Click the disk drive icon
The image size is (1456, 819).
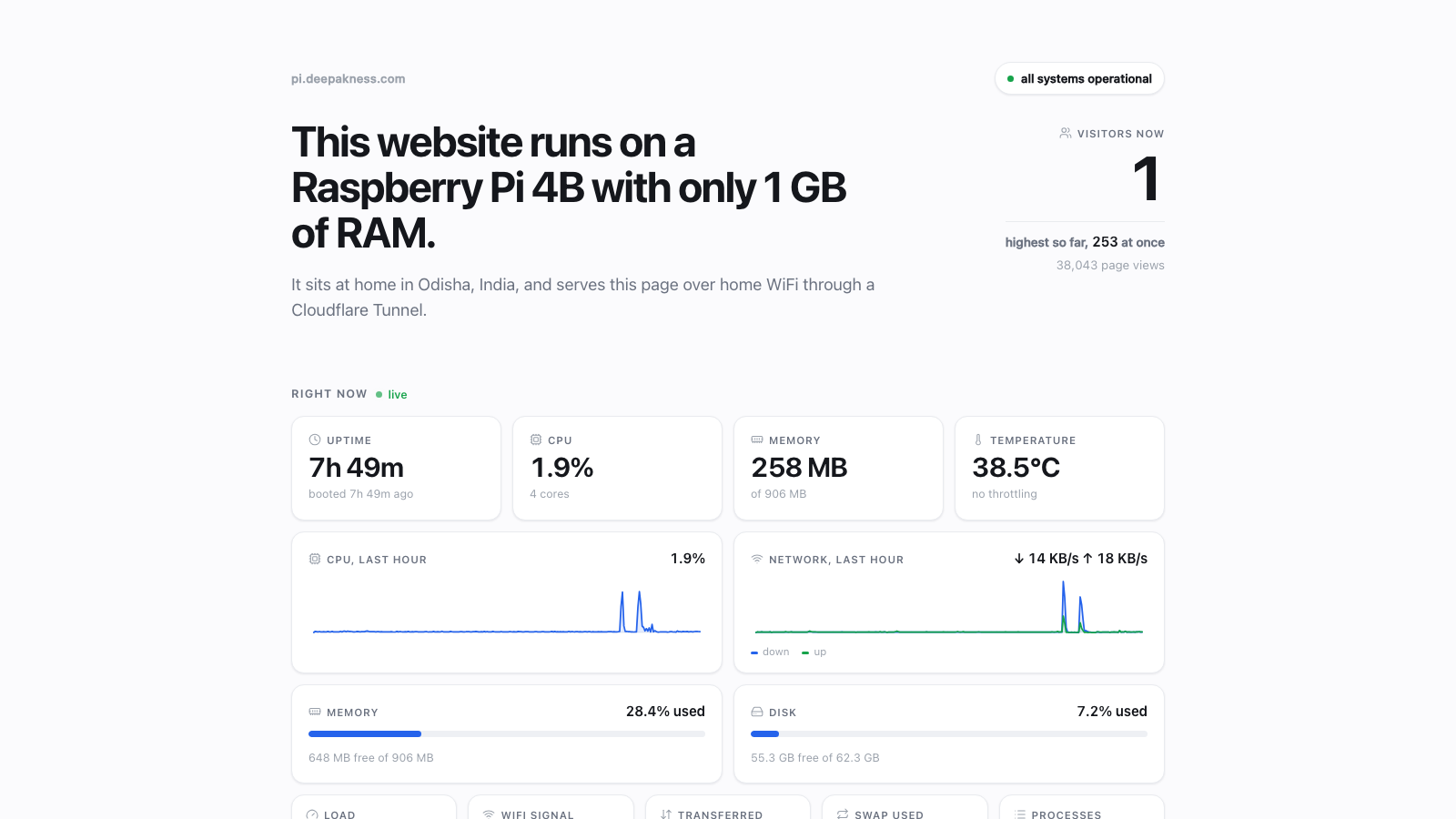tap(757, 712)
